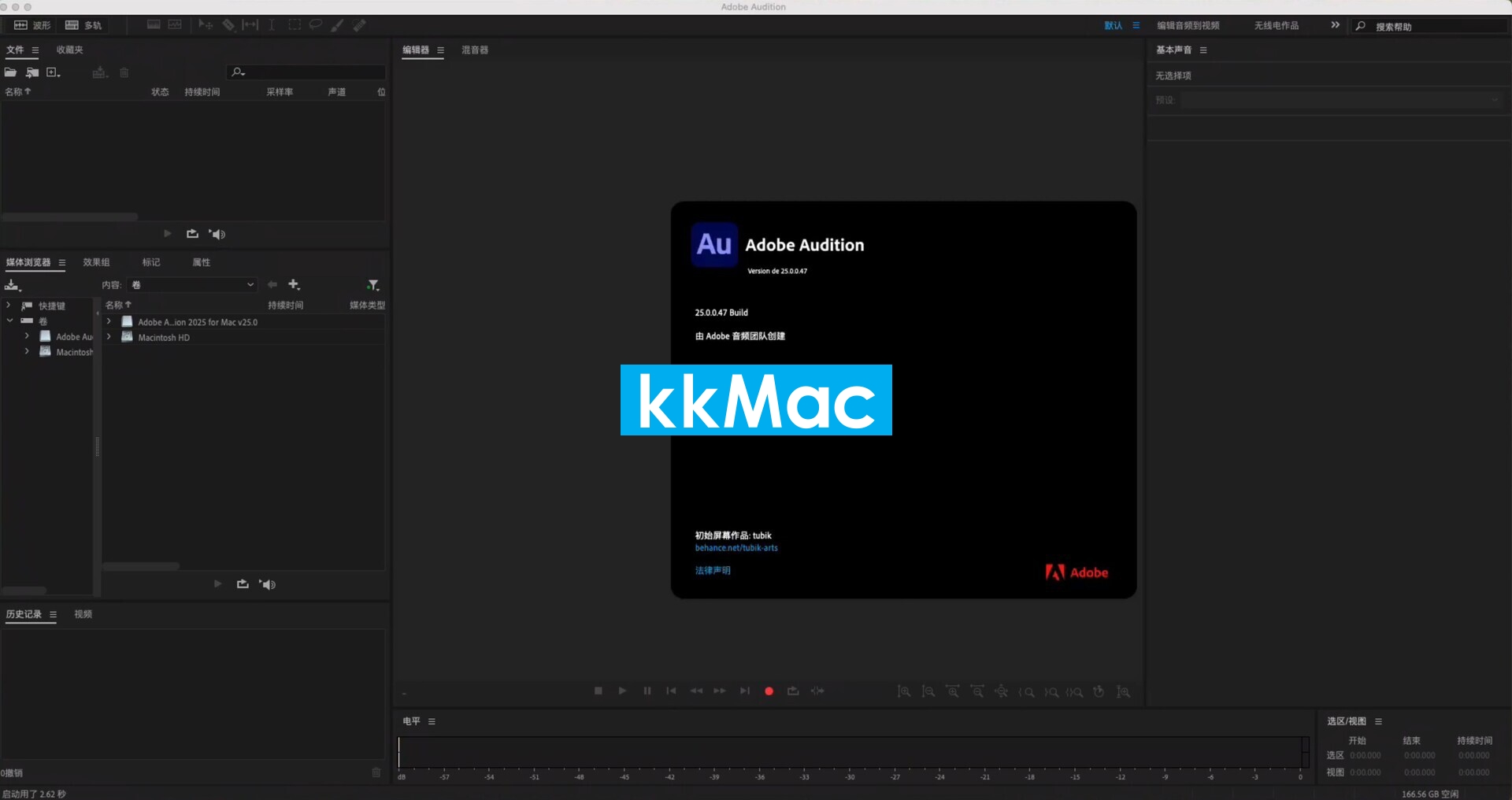The width and height of the screenshot is (1512, 800).
Task: Toggle Loop Playback in Media Browser
Action: pos(243,584)
